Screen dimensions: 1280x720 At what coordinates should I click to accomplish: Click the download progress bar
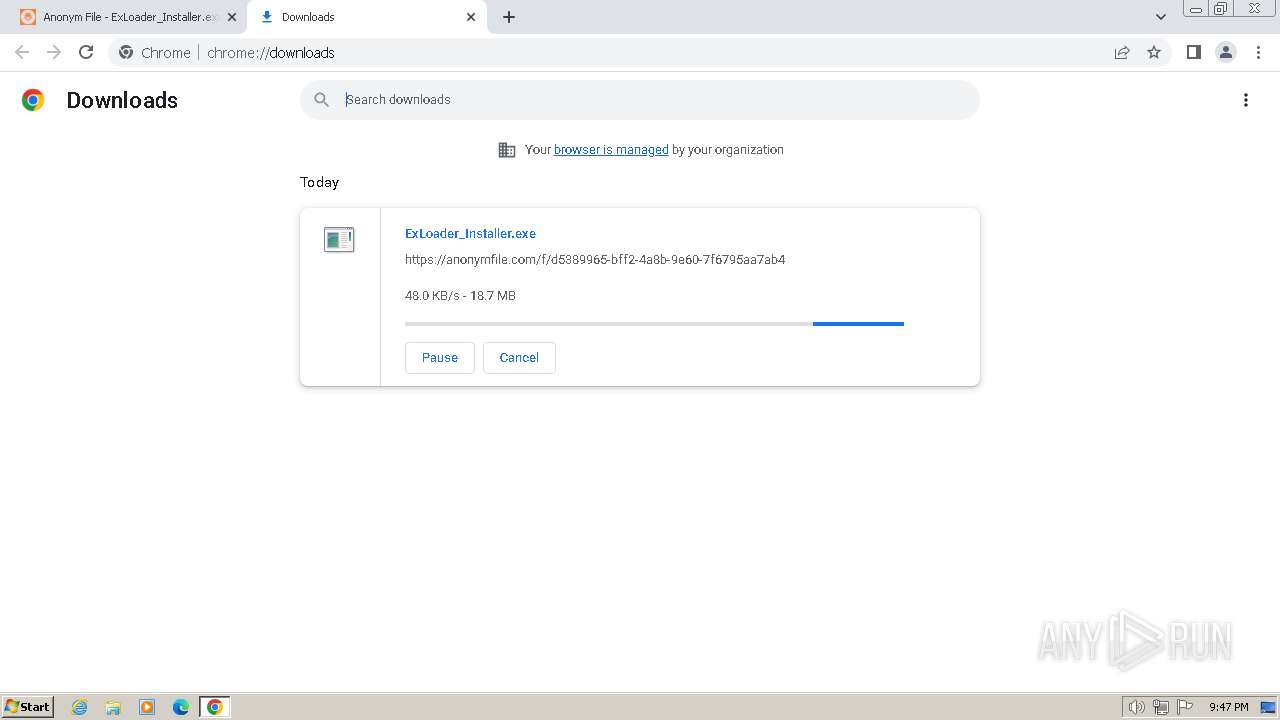(654, 324)
